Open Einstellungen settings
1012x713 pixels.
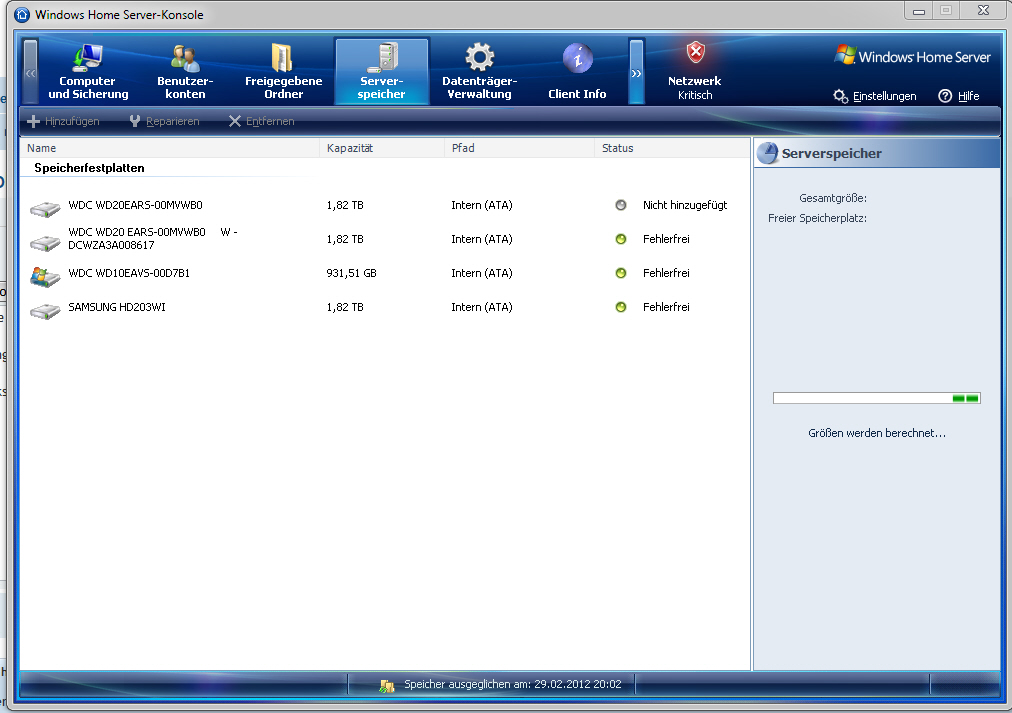point(875,96)
